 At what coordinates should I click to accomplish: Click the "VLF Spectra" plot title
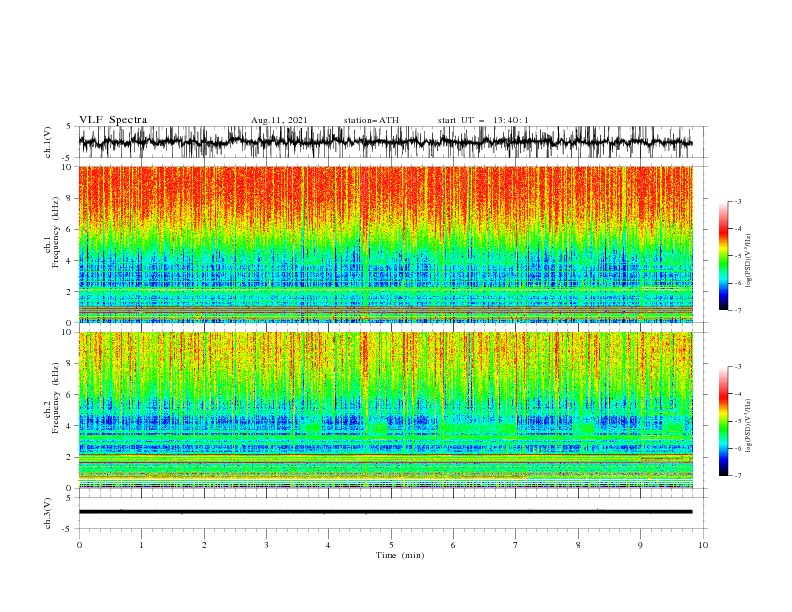[x=113, y=120]
